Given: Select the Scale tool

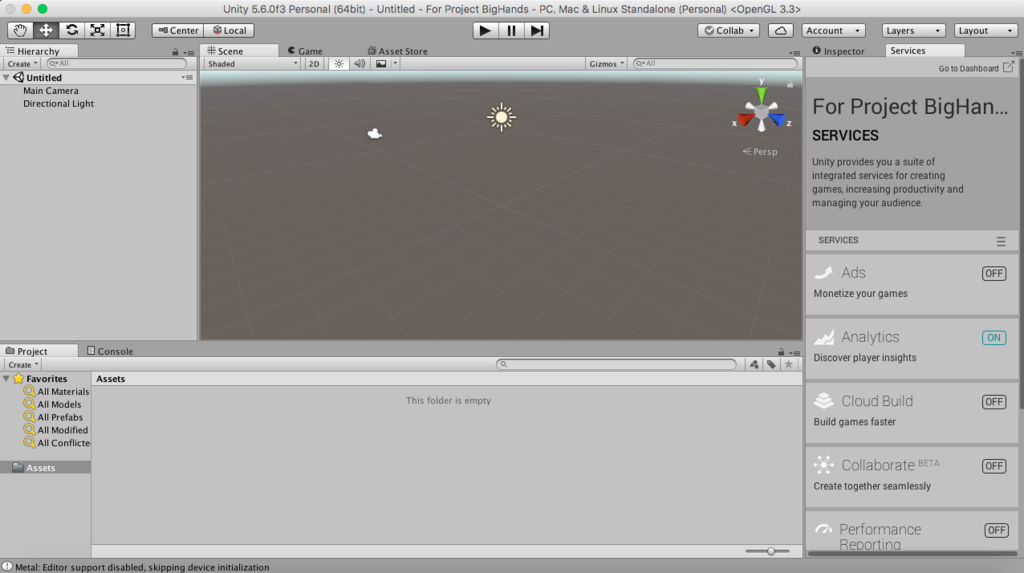Looking at the screenshot, I should (97, 31).
